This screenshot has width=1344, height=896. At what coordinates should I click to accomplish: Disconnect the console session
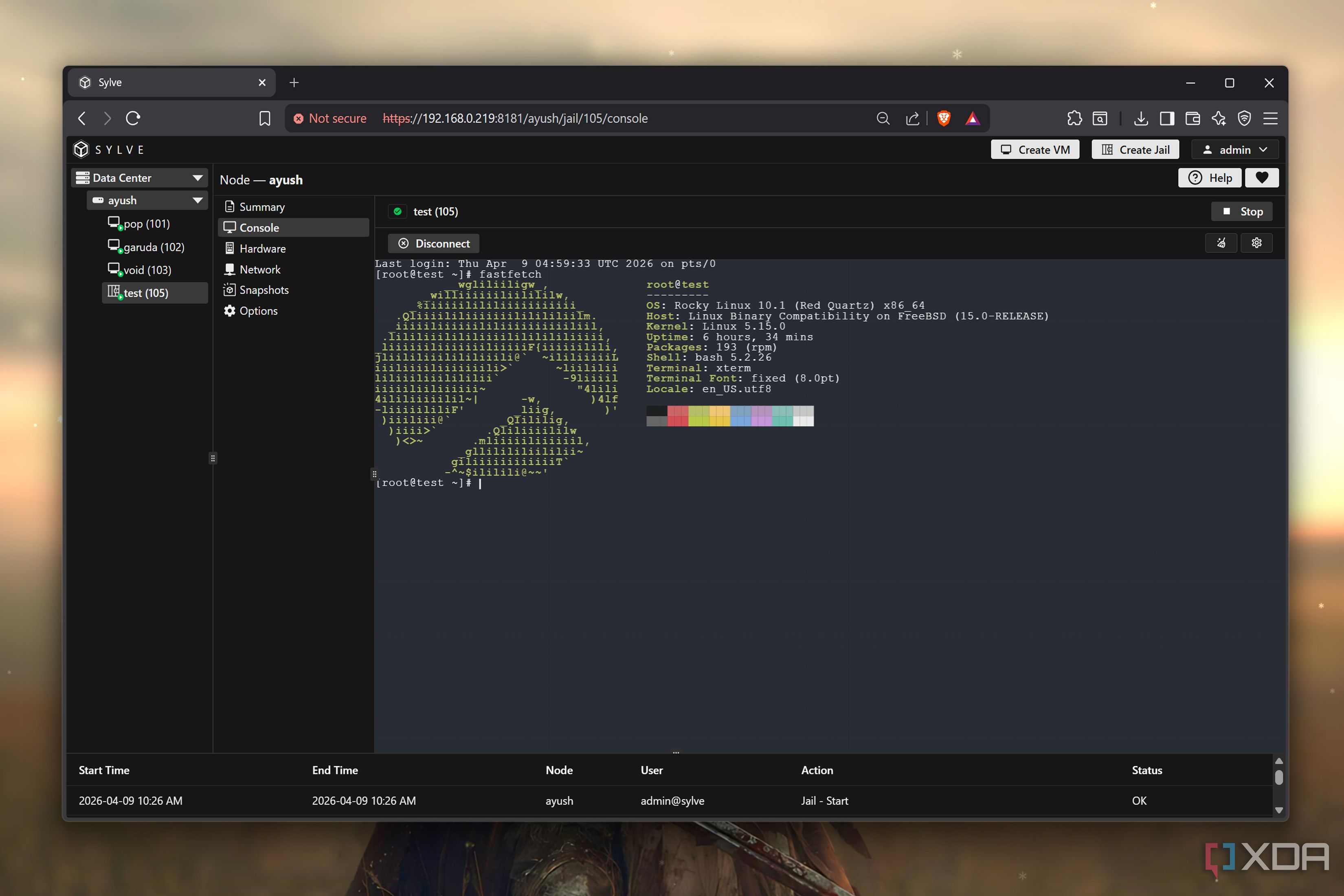click(434, 244)
